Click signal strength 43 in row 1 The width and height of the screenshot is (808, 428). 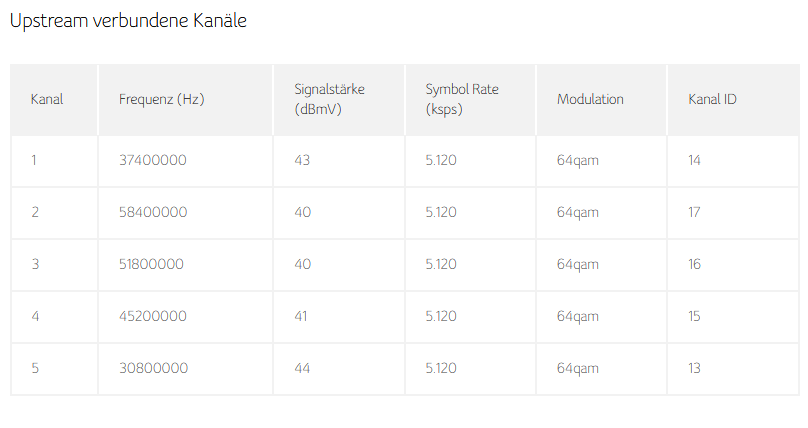(302, 160)
